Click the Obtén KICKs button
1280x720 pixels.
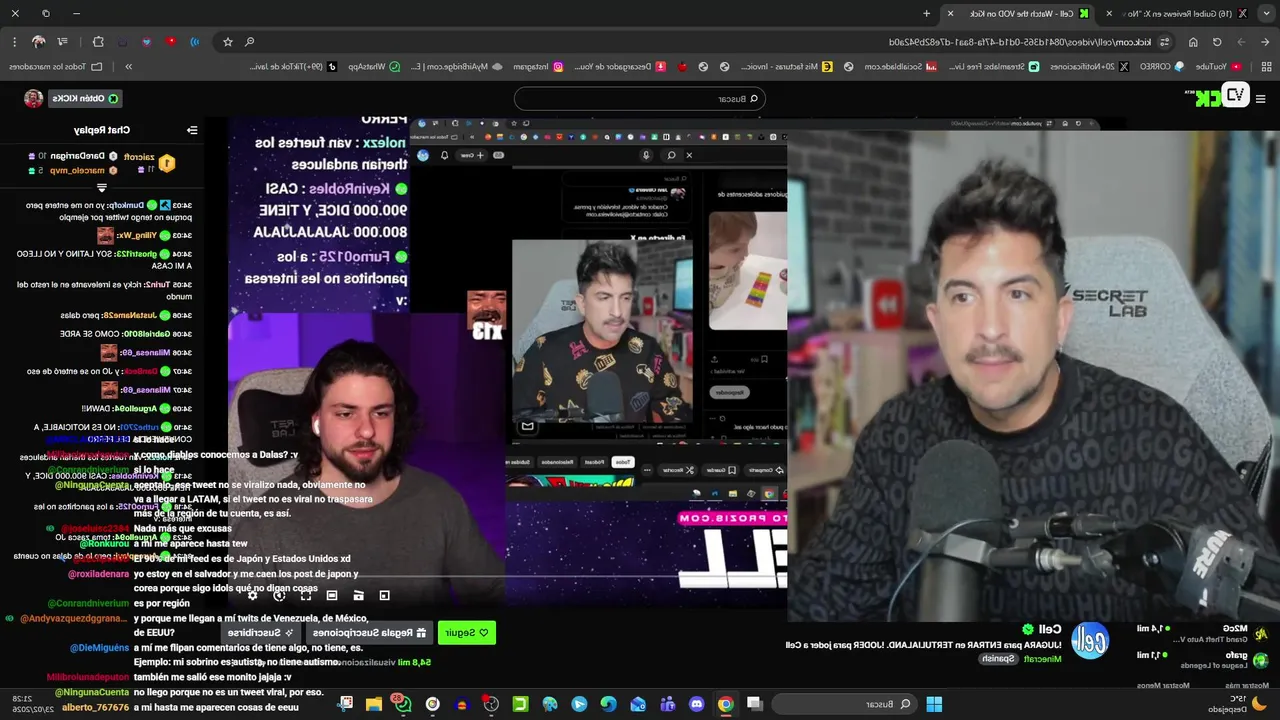[86, 98]
